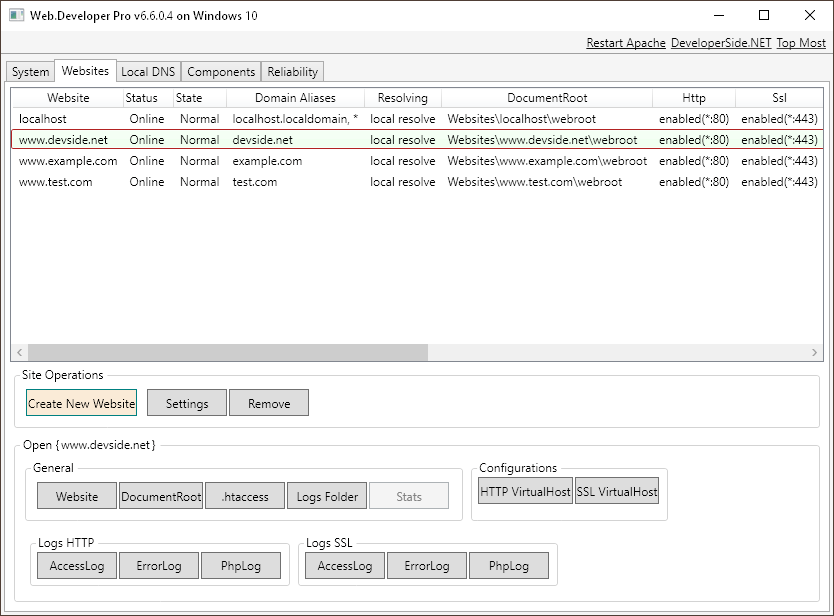Image resolution: width=834 pixels, height=616 pixels.
Task: Open the .htaccess file button
Action: click(x=245, y=496)
